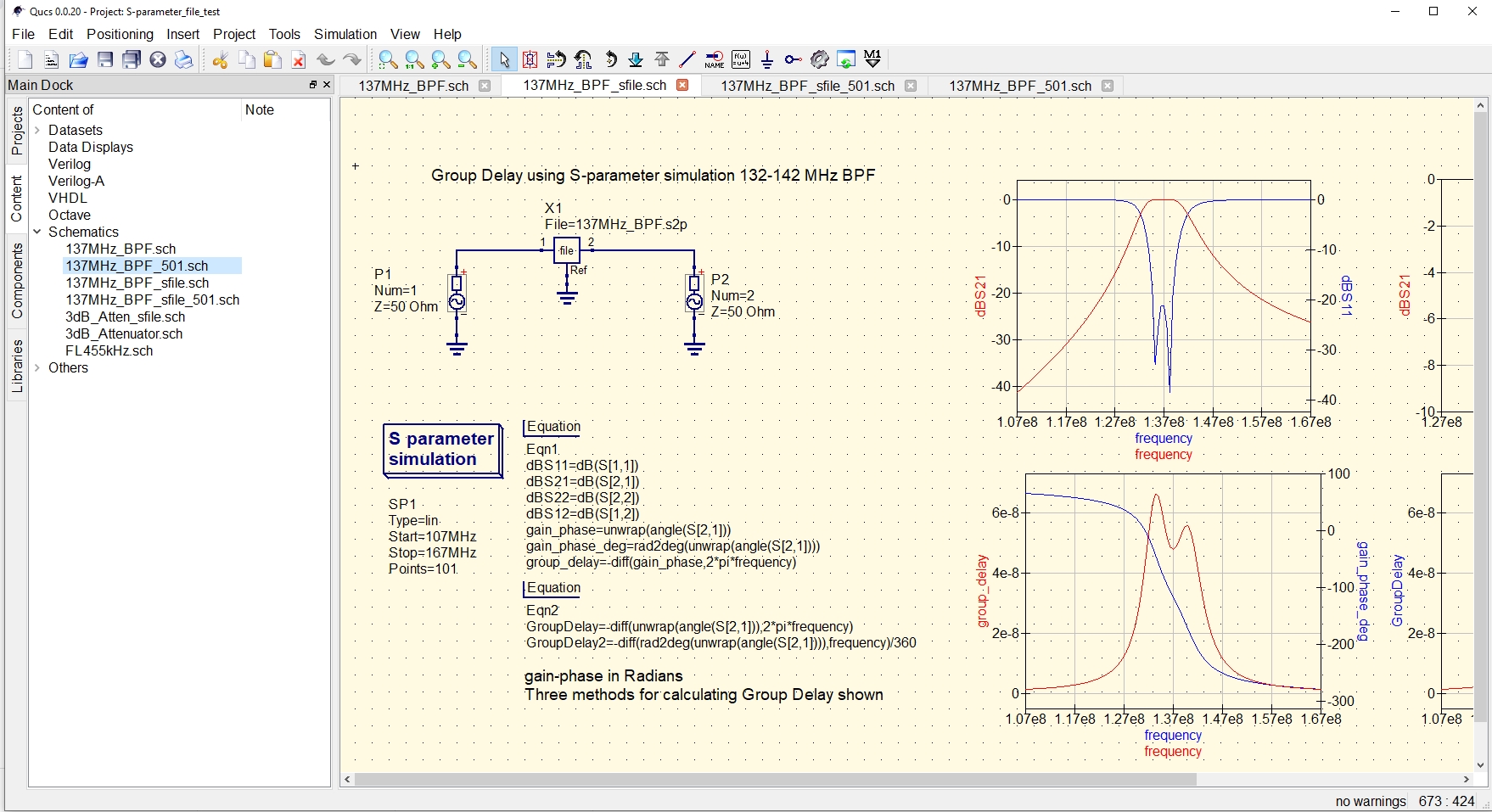This screenshot has height=812, width=1492.
Task: Insert a subcircuit port
Action: pyautogui.click(x=792, y=59)
